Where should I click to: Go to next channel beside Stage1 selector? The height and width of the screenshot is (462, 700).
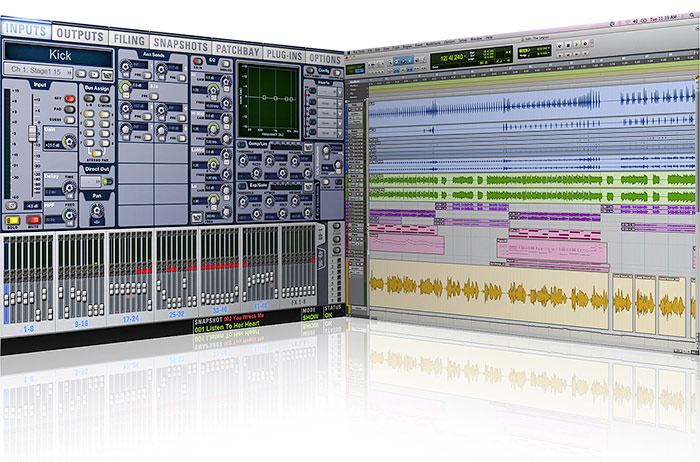[94, 74]
